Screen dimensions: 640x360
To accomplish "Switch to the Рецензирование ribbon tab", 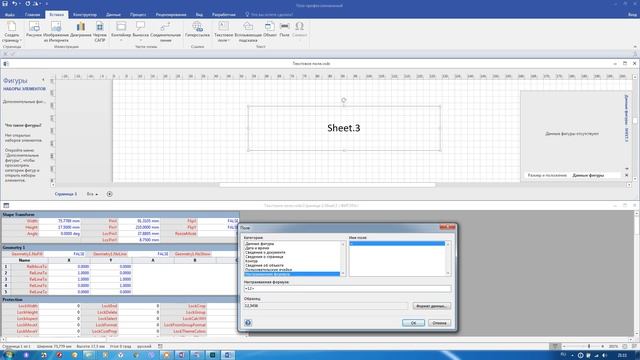I will click(171, 15).
